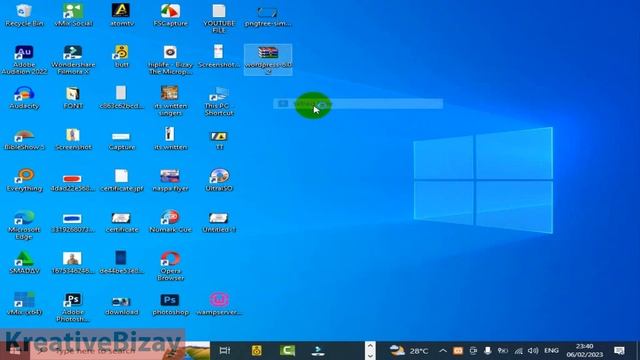Select the pngtree-sim image file
Screen dimensions: 640x360
pos(268,16)
